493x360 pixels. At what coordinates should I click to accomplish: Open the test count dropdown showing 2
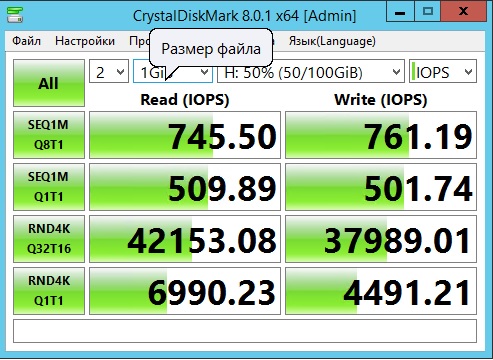point(109,71)
